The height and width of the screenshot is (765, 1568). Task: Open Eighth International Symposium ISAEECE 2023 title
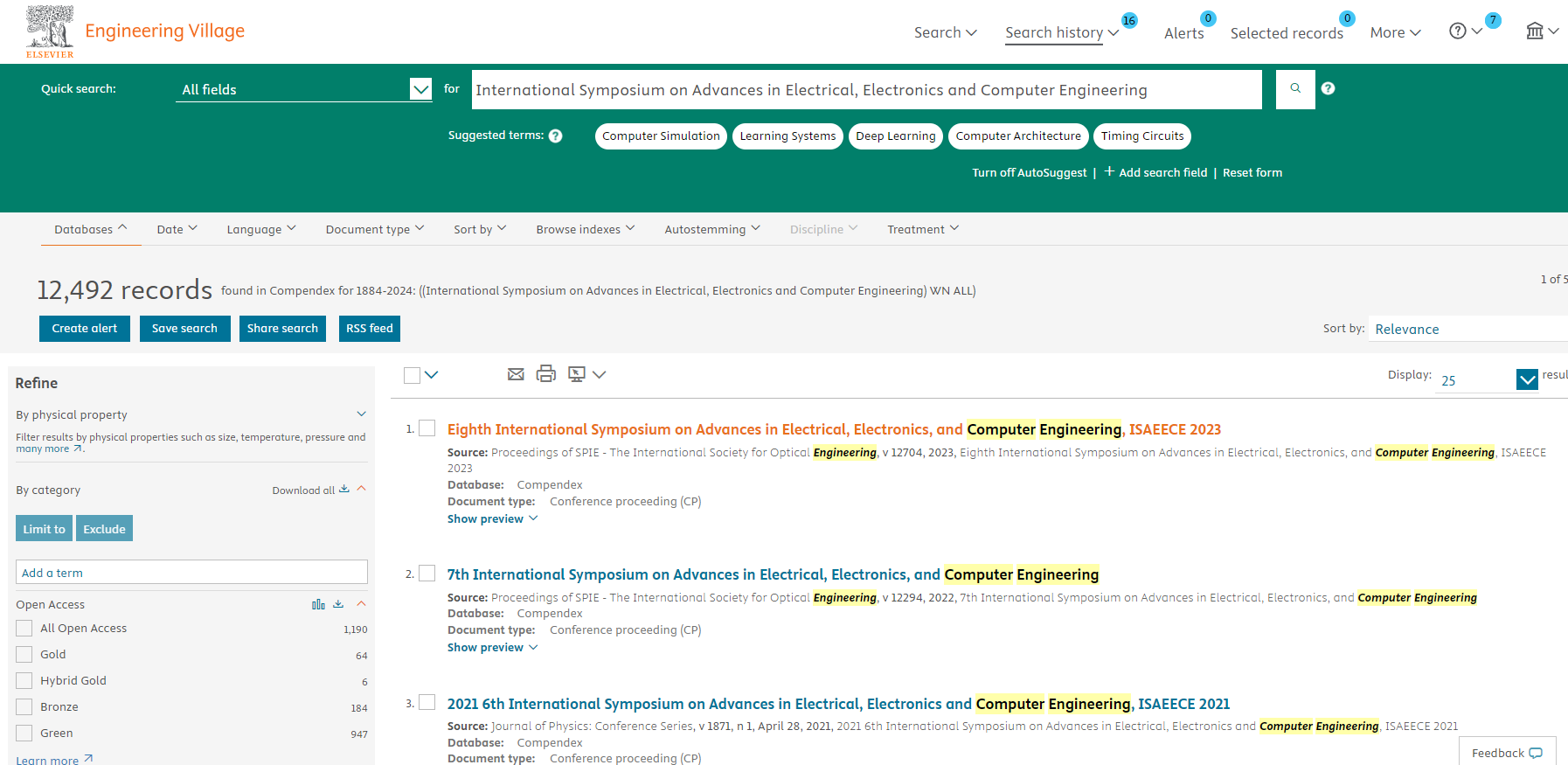coord(834,429)
